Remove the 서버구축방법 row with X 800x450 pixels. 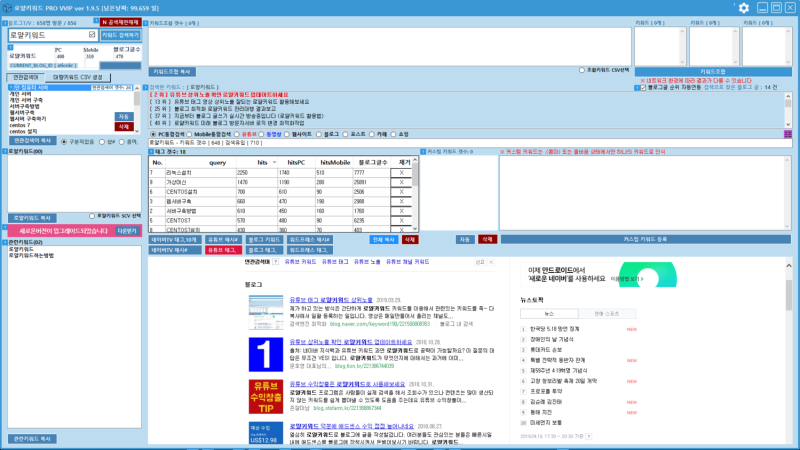tap(401, 211)
